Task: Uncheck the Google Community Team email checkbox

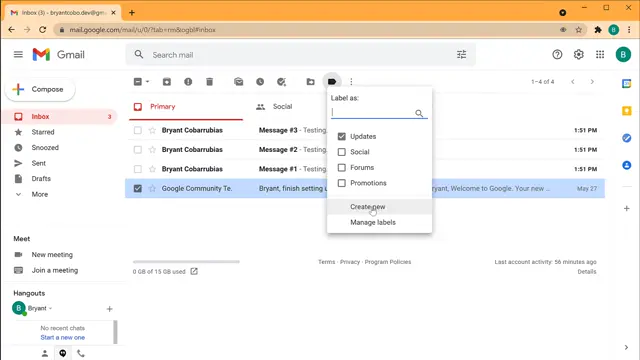Action: coord(138,188)
